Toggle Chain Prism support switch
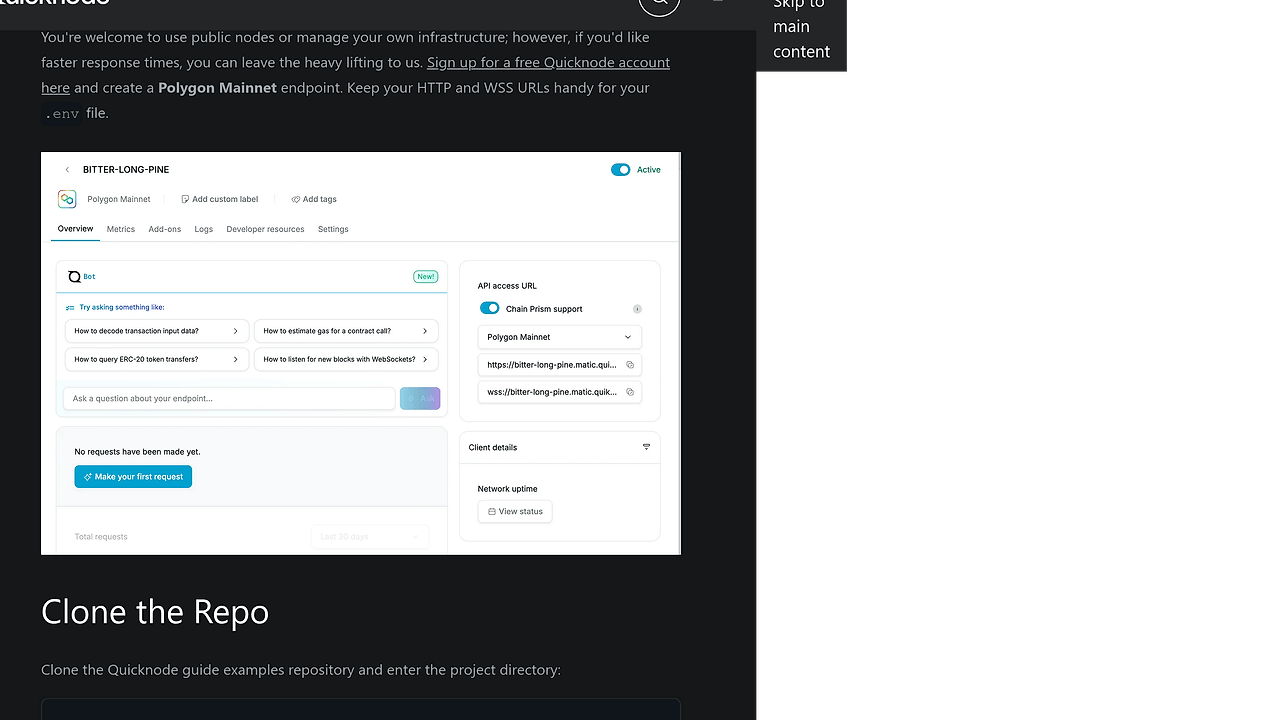This screenshot has height=720, width=1280. (490, 309)
